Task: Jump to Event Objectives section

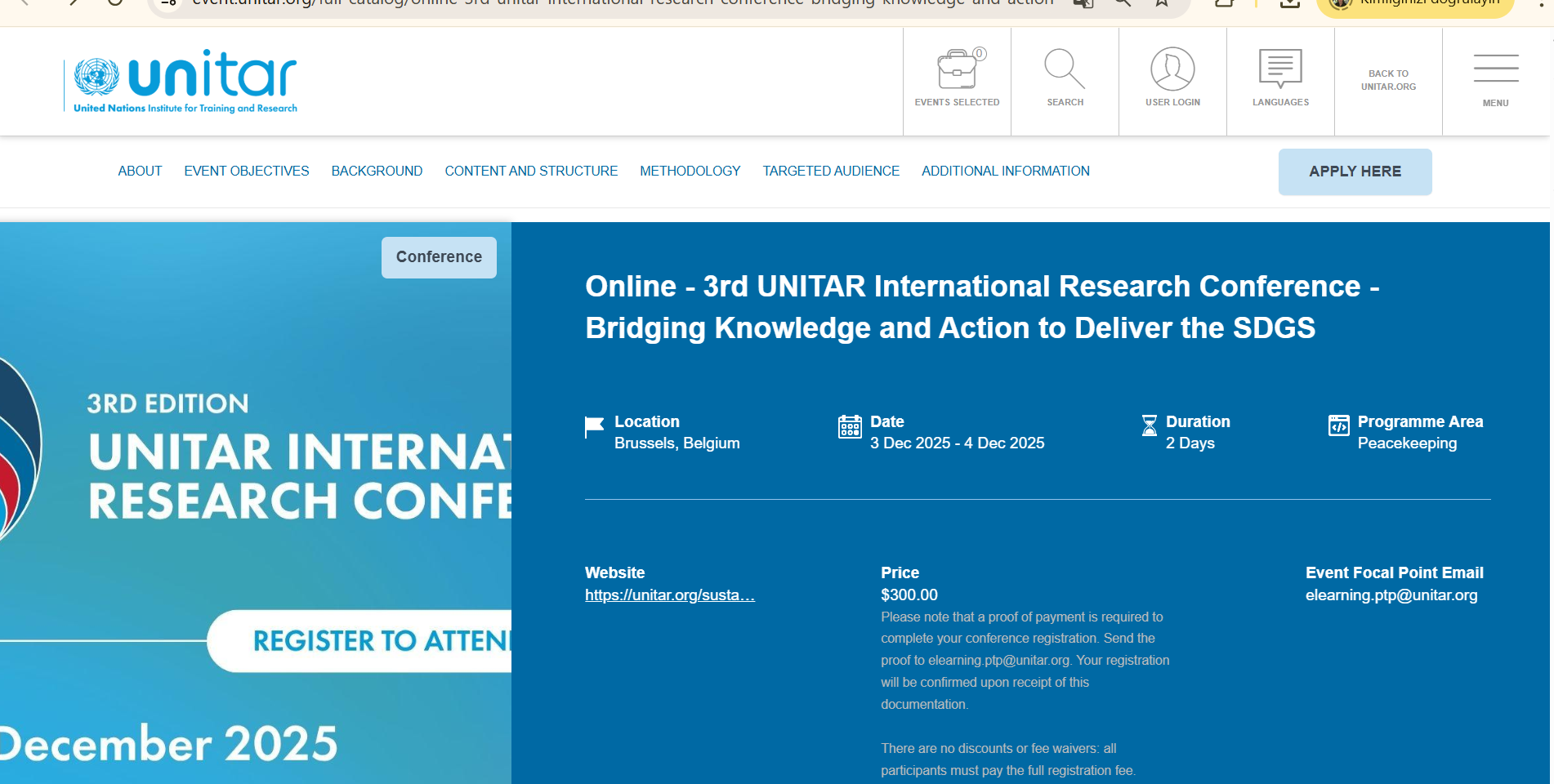Action: point(247,171)
